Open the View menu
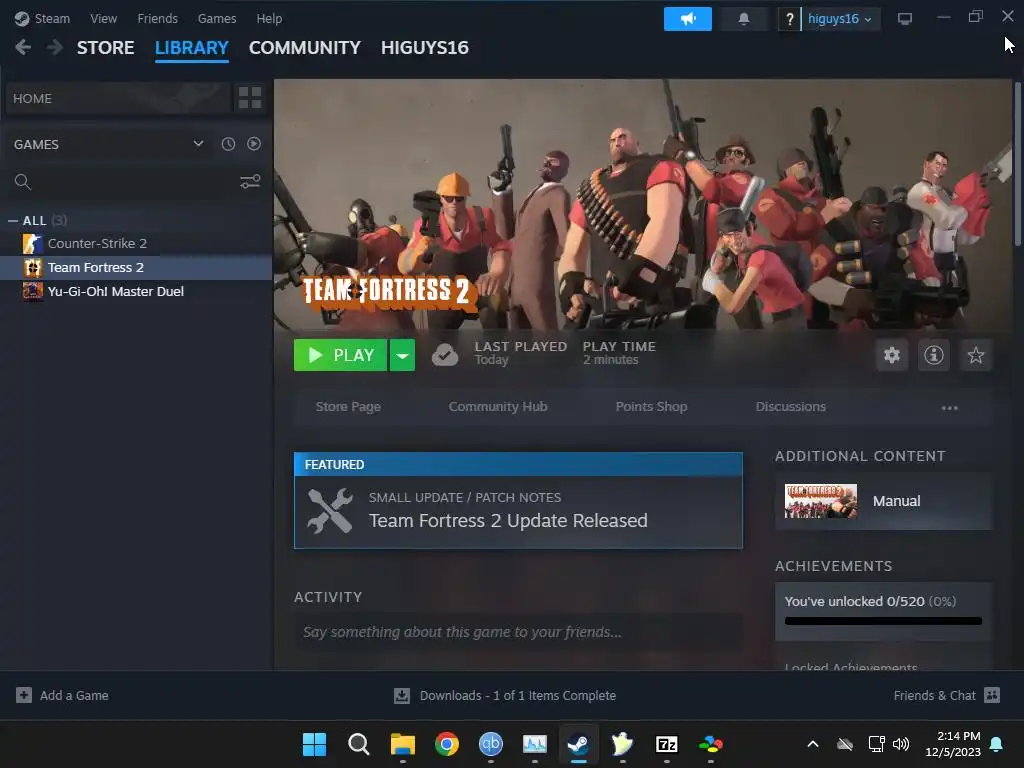1024x768 pixels. 104,18
